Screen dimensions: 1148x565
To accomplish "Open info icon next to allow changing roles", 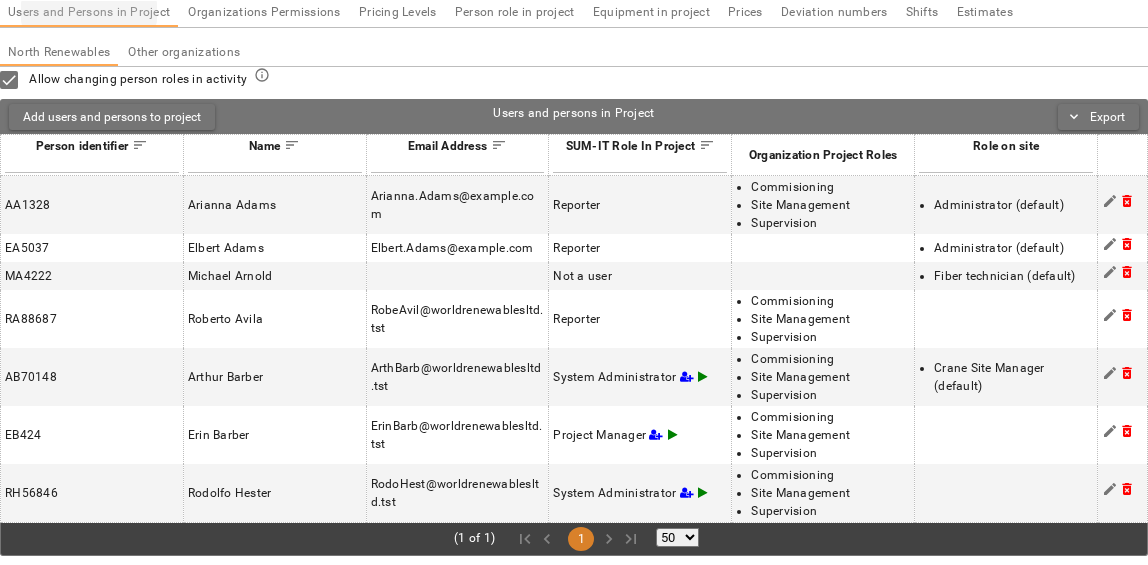I will pos(262,75).
